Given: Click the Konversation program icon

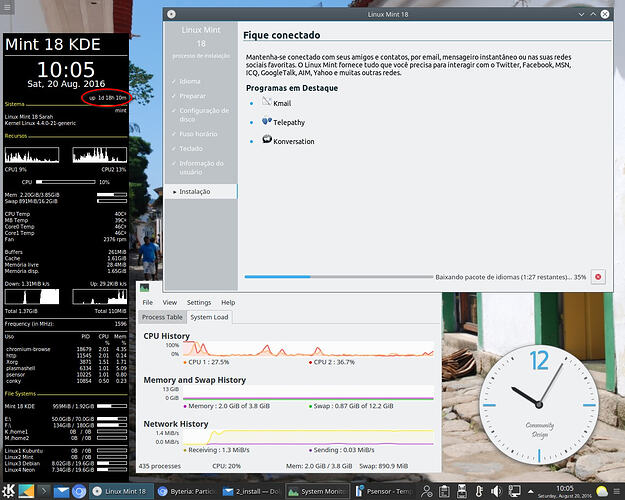Looking at the screenshot, I should 266,140.
